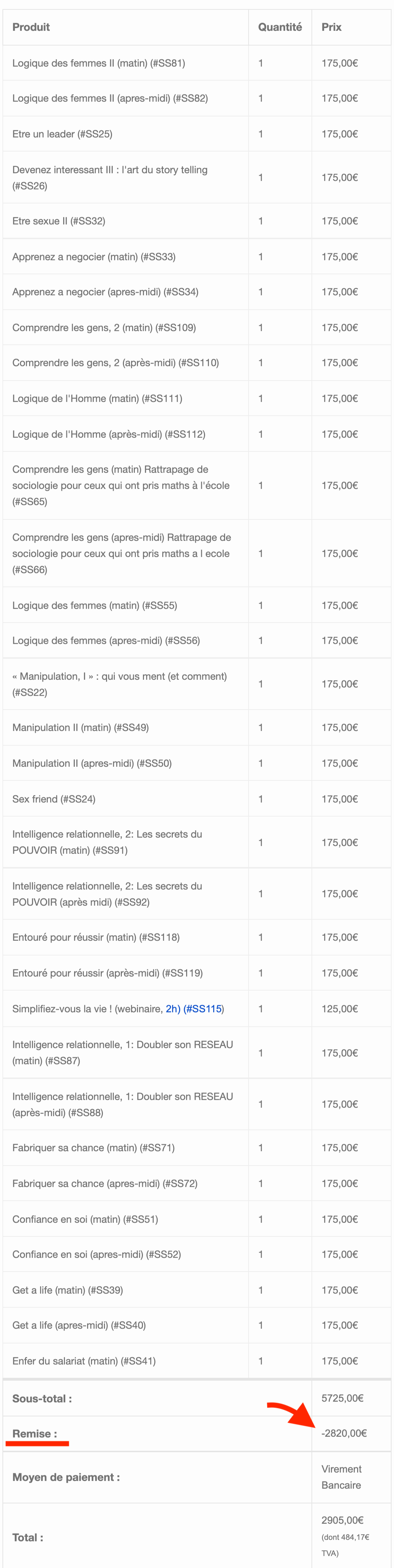Select the Etre un leader (#SS25) row
This screenshot has width=394, height=1568.
pos(62,134)
